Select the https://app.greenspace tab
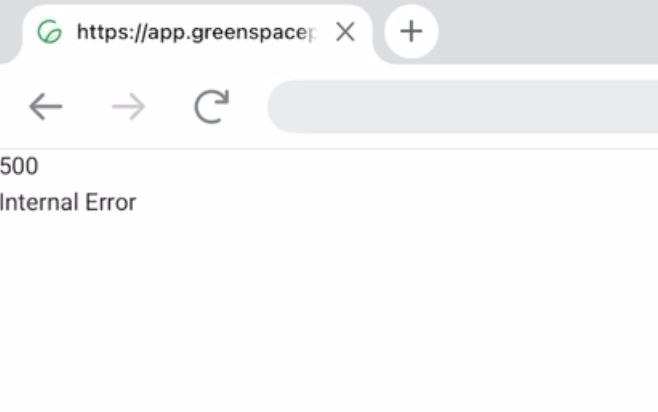 190,32
